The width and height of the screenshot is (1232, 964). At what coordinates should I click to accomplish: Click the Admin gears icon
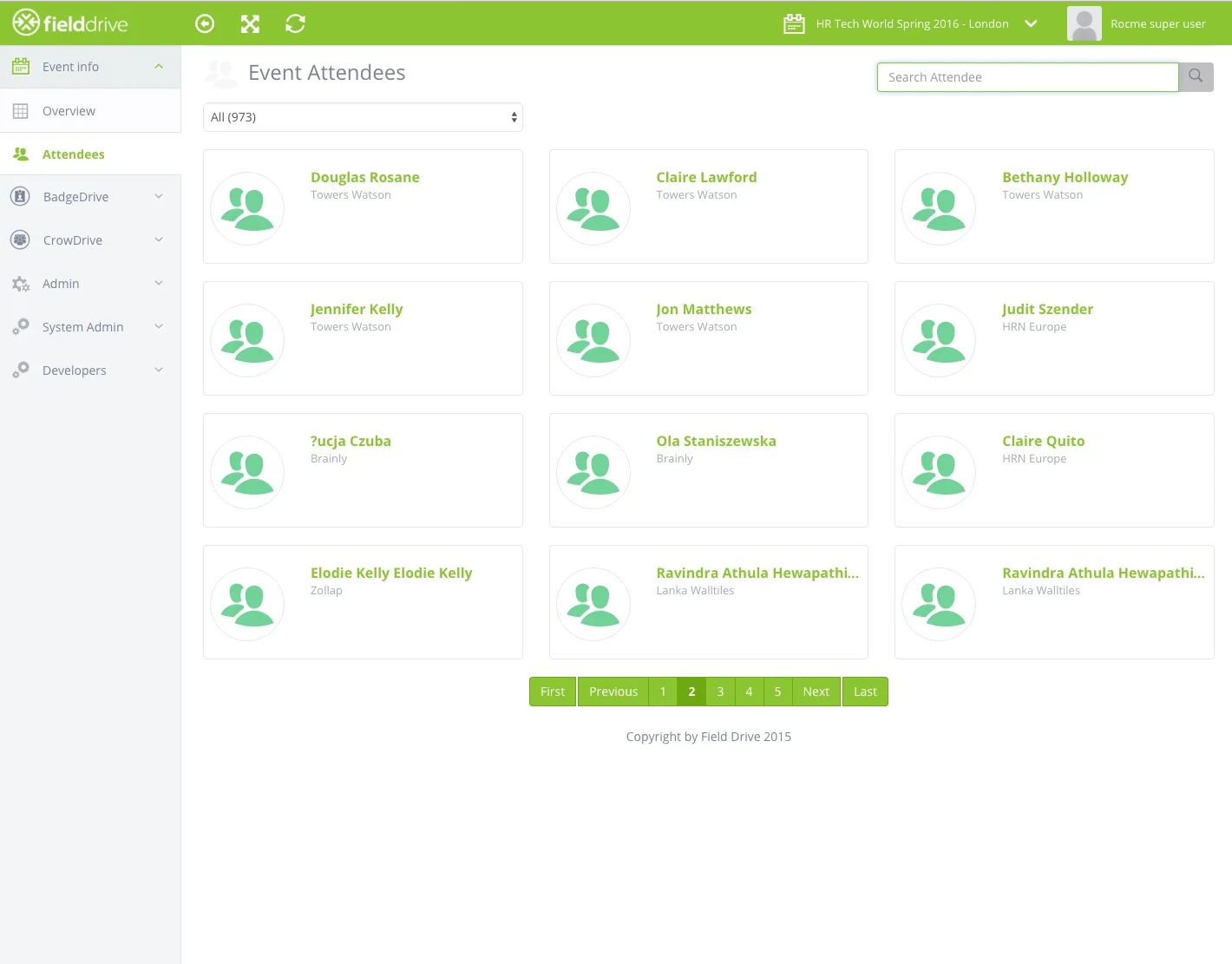(x=21, y=284)
